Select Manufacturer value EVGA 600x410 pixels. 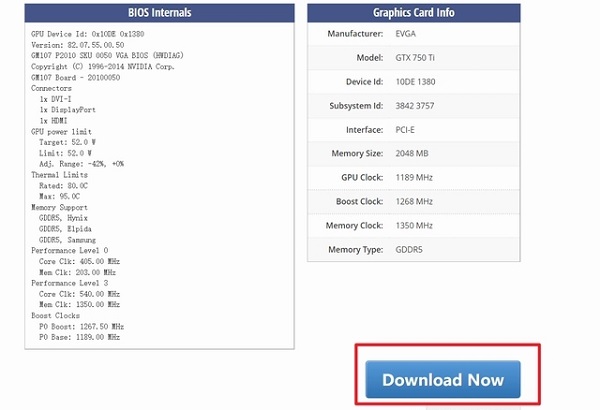pos(406,34)
